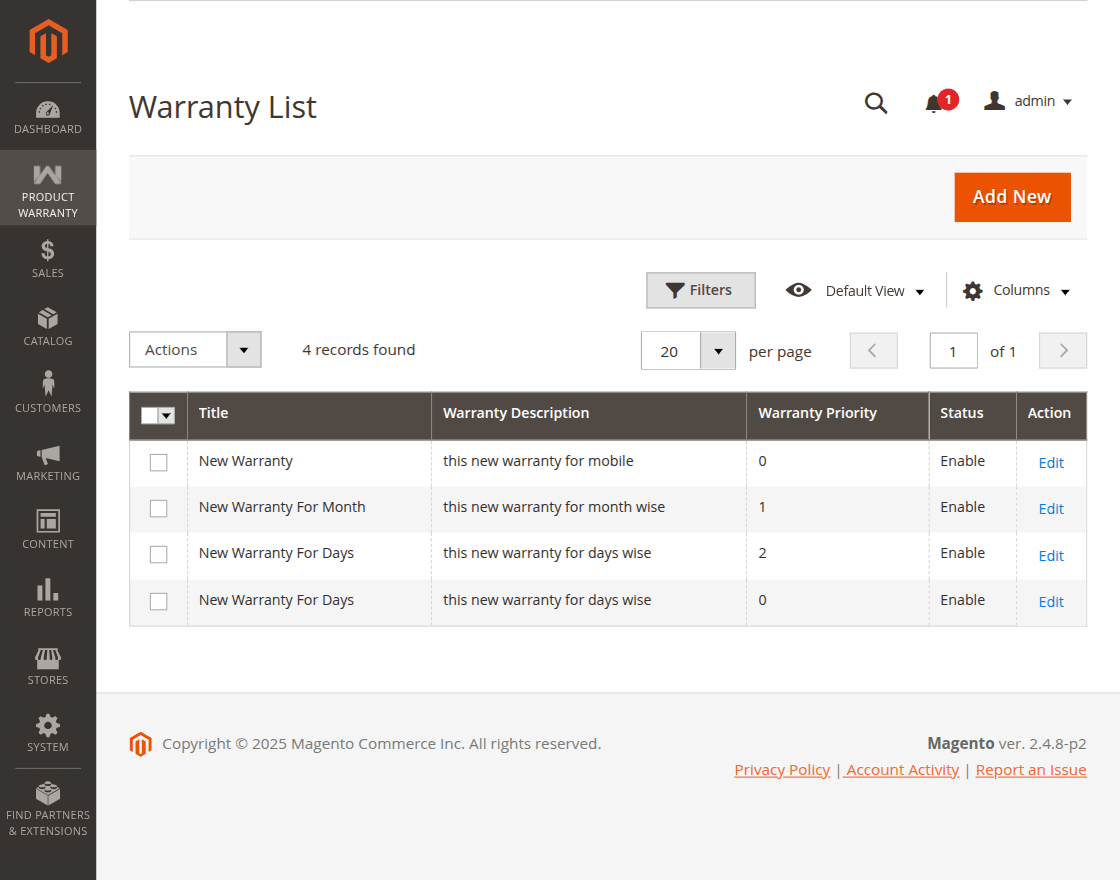Screen dimensions: 1120x880
Task: Expand the per page count dropdown
Action: (x=717, y=350)
